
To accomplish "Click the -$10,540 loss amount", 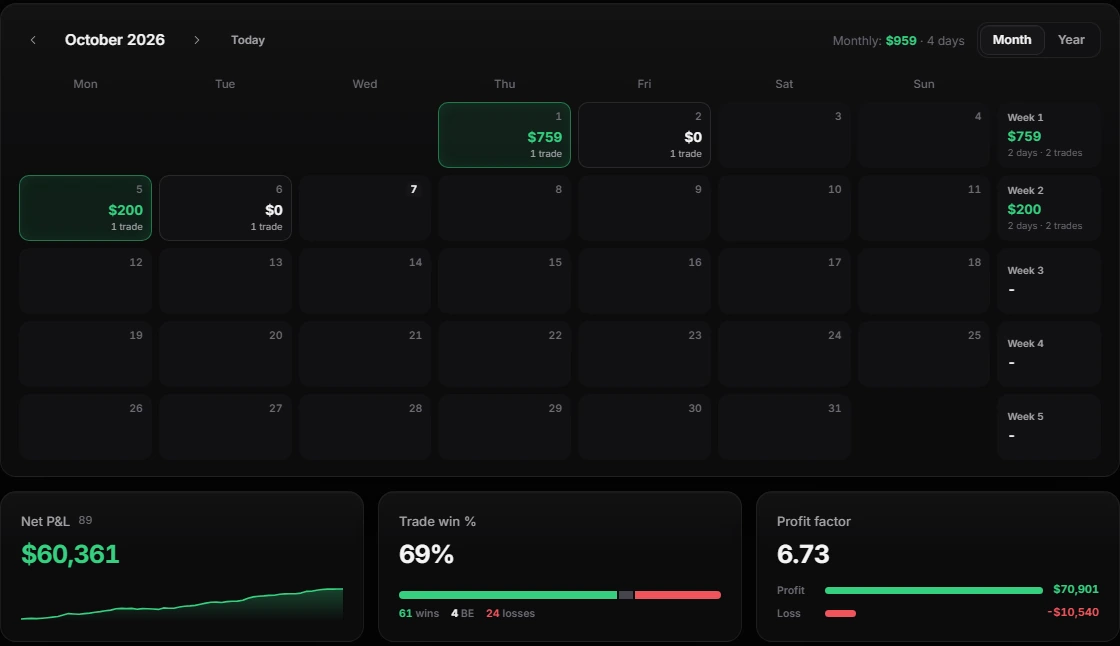I will click(x=1073, y=612).
